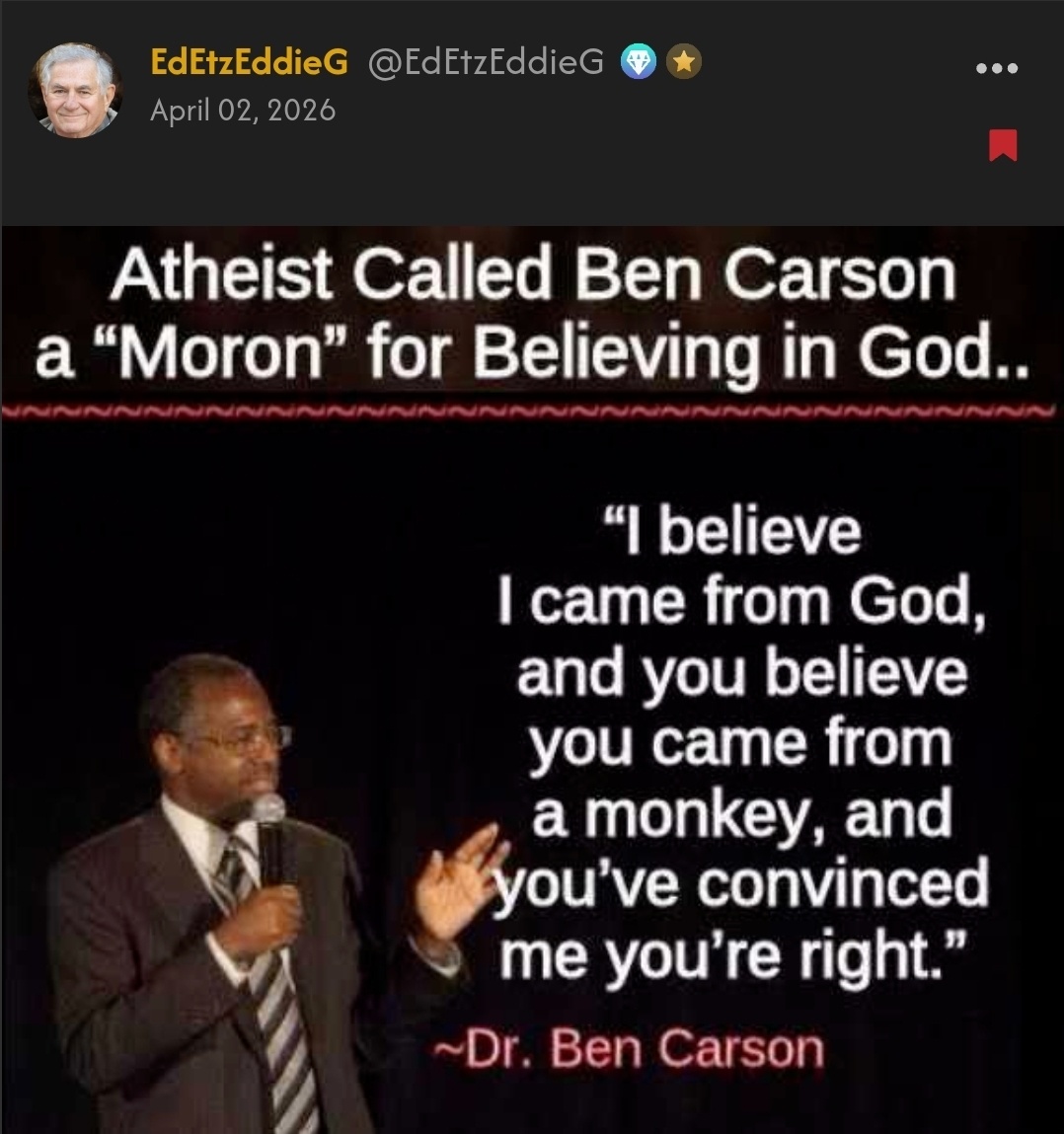The image size is (1064, 1134).
Task: Toggle the red bookmark icon
Action: coord(1003,145)
